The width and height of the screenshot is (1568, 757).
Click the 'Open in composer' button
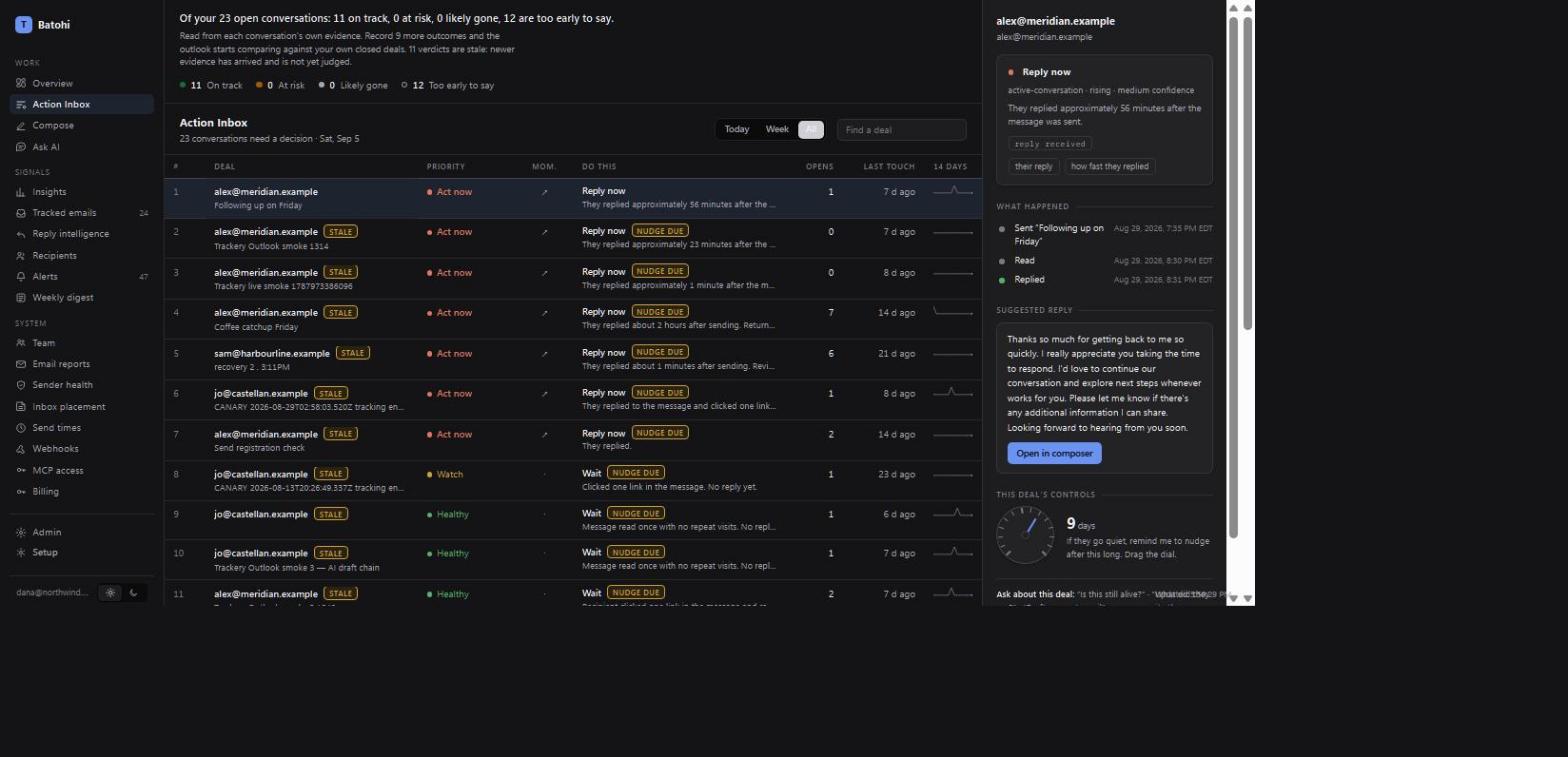coord(1054,454)
